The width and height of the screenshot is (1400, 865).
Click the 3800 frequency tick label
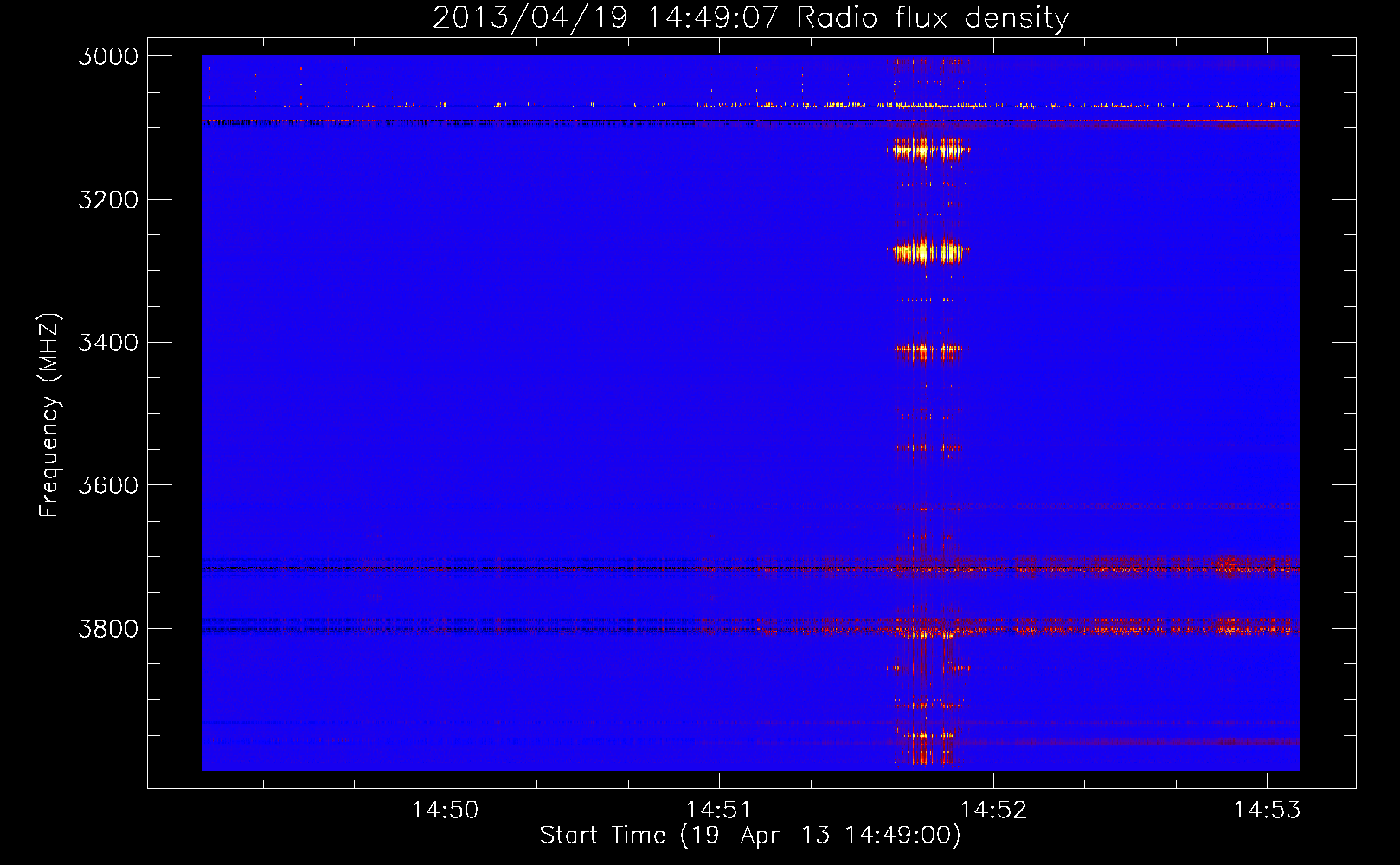coord(108,628)
